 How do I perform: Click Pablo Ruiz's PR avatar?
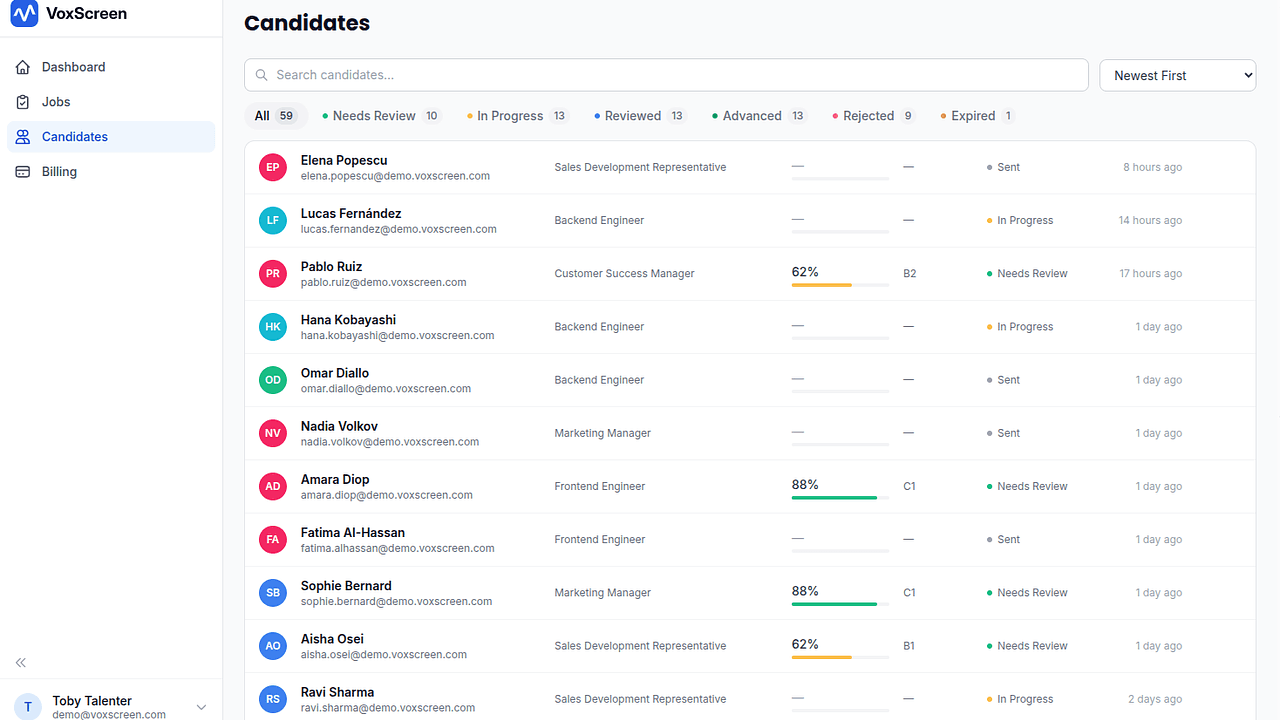tap(273, 273)
